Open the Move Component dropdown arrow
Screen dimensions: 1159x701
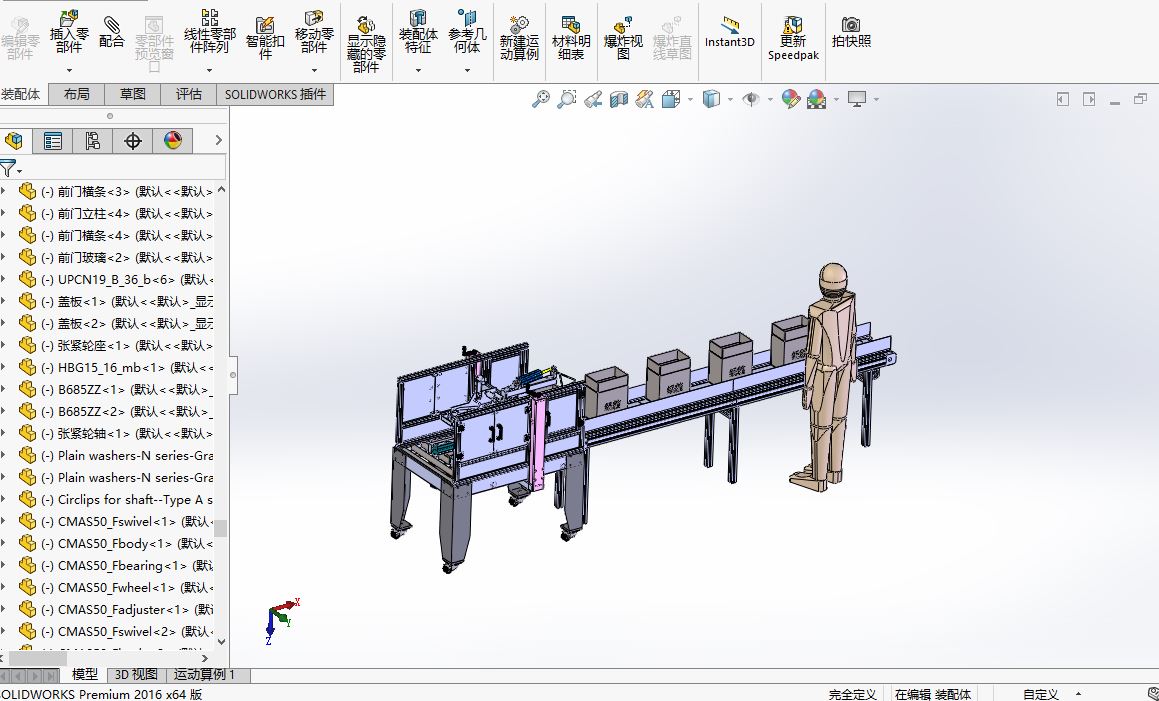[314, 70]
